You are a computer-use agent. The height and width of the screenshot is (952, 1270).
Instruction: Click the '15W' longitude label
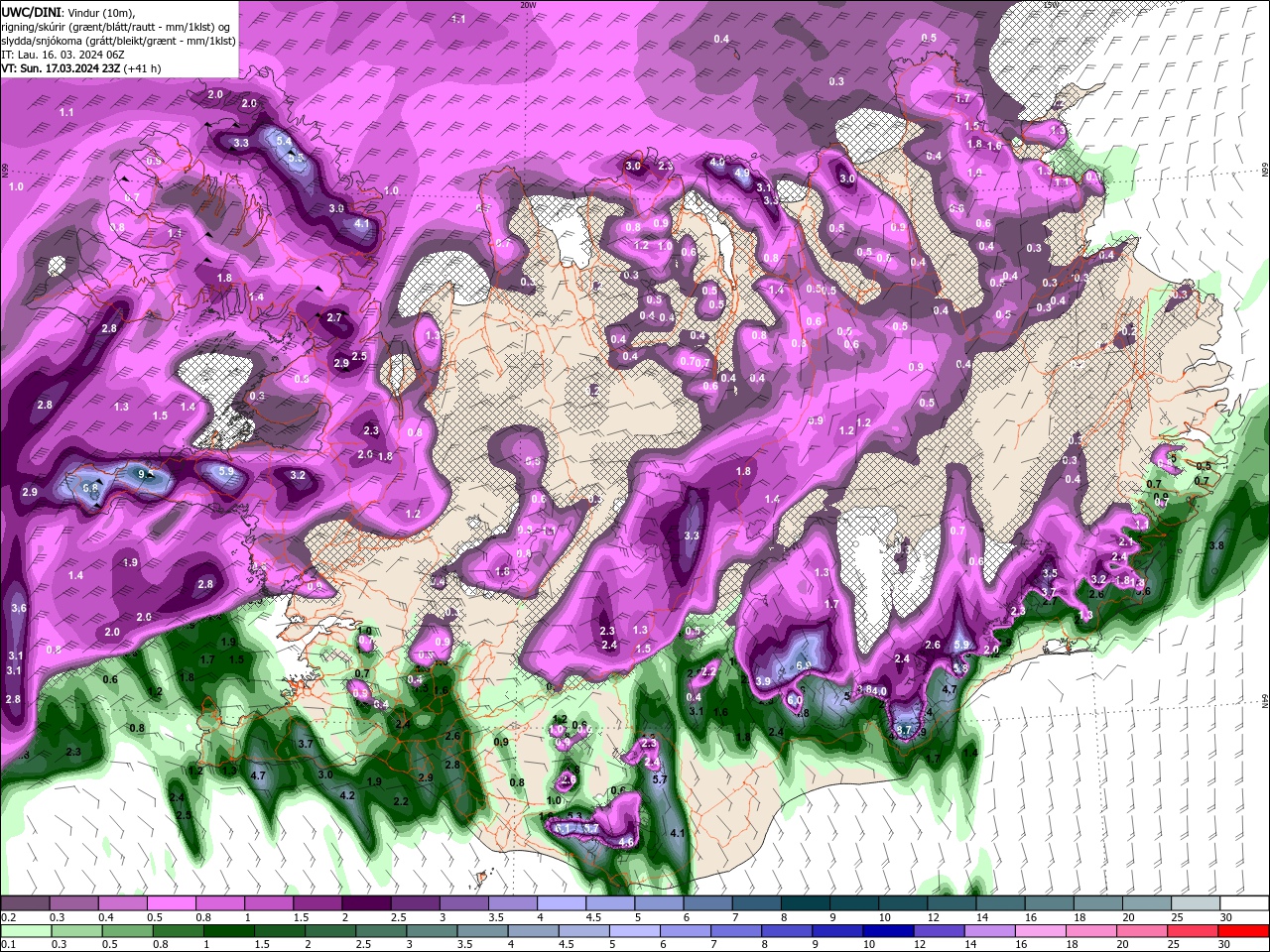tap(1051, 5)
